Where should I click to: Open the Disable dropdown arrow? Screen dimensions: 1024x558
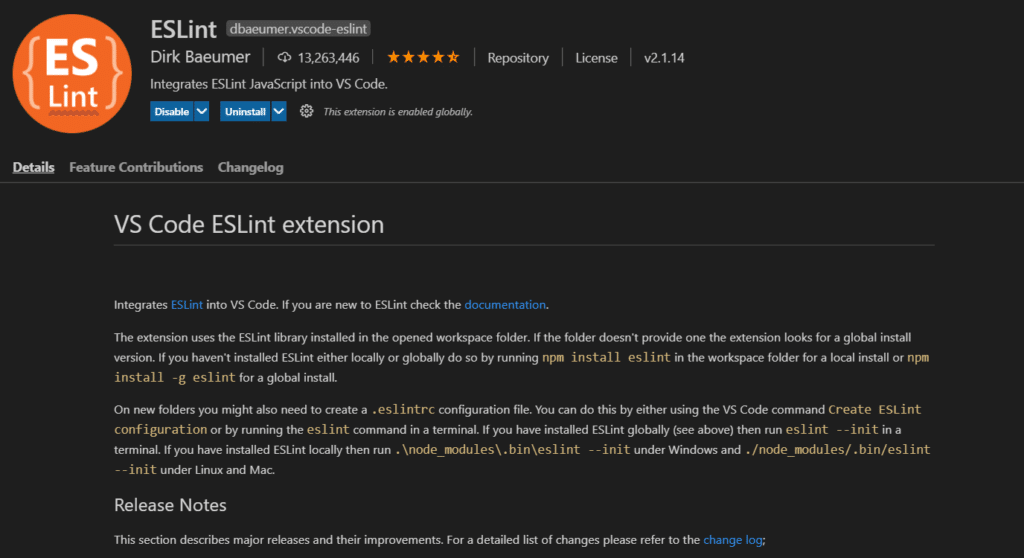pos(202,111)
